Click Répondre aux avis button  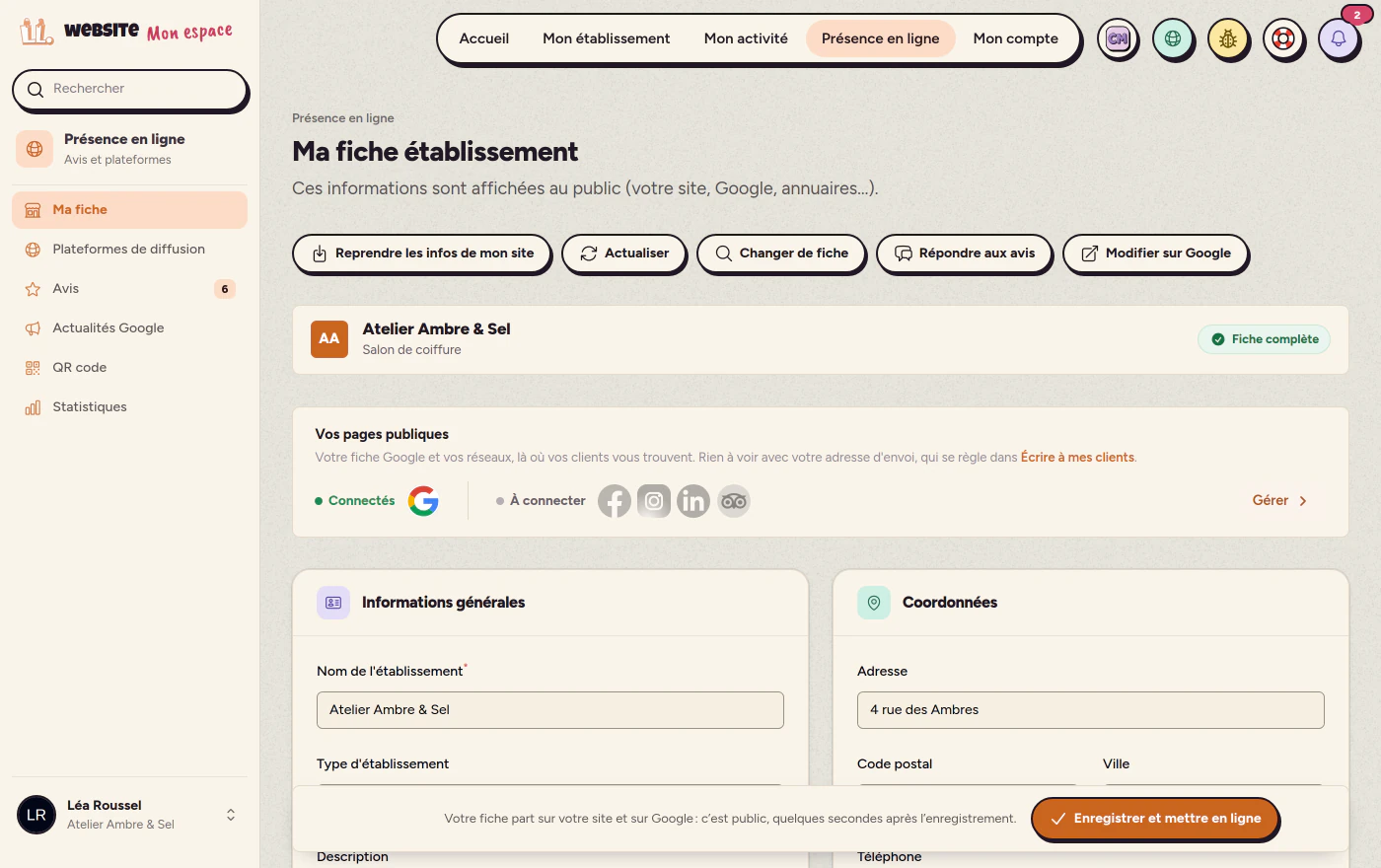tap(965, 253)
